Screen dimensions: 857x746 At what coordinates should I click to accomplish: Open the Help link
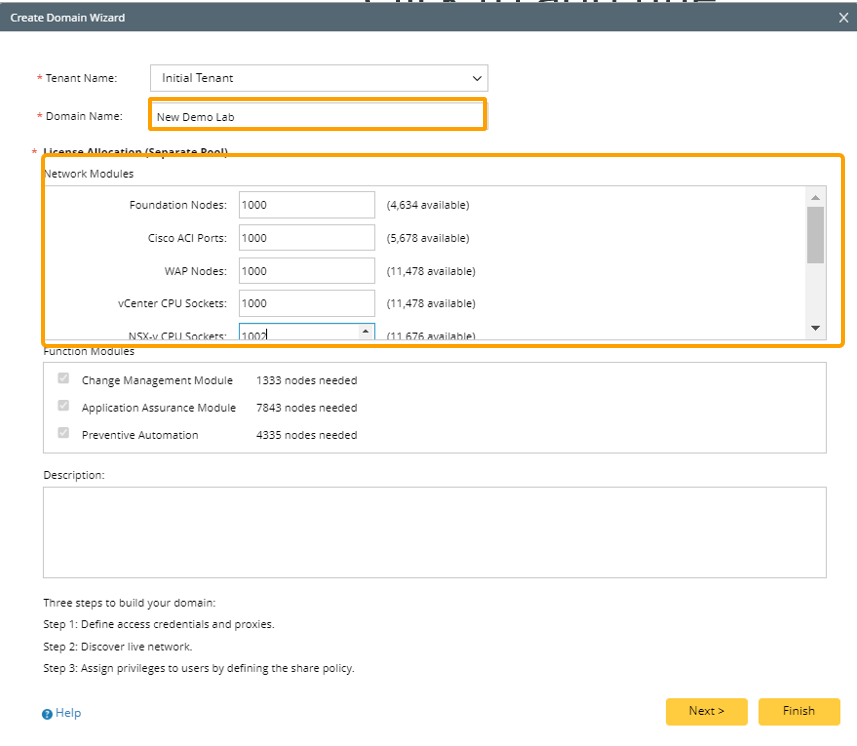[x=68, y=713]
